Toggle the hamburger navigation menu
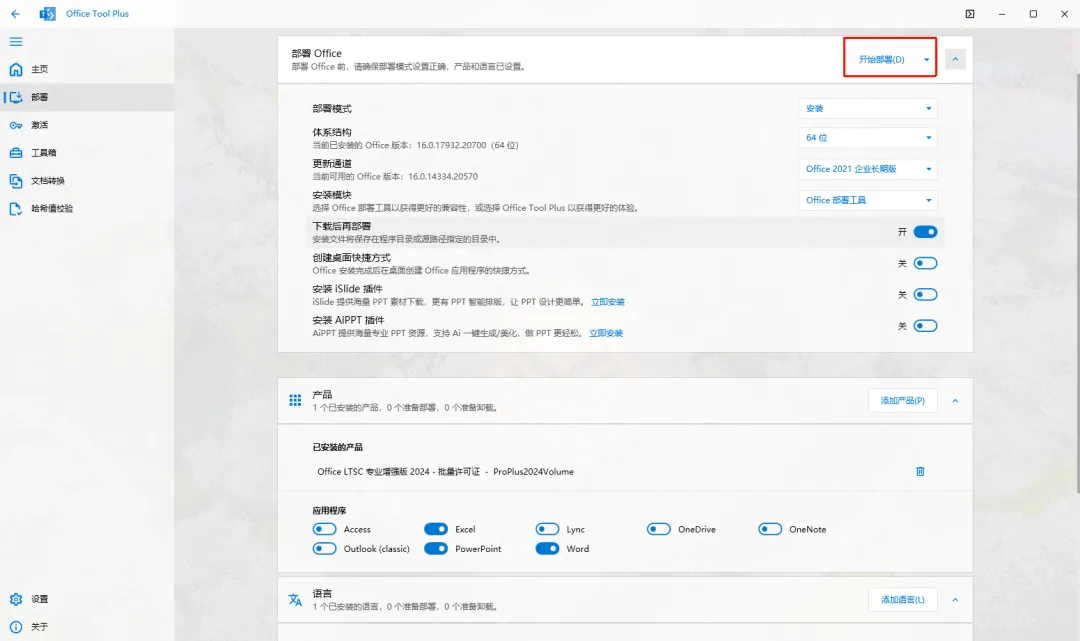The height and width of the screenshot is (641, 1080). coord(16,42)
